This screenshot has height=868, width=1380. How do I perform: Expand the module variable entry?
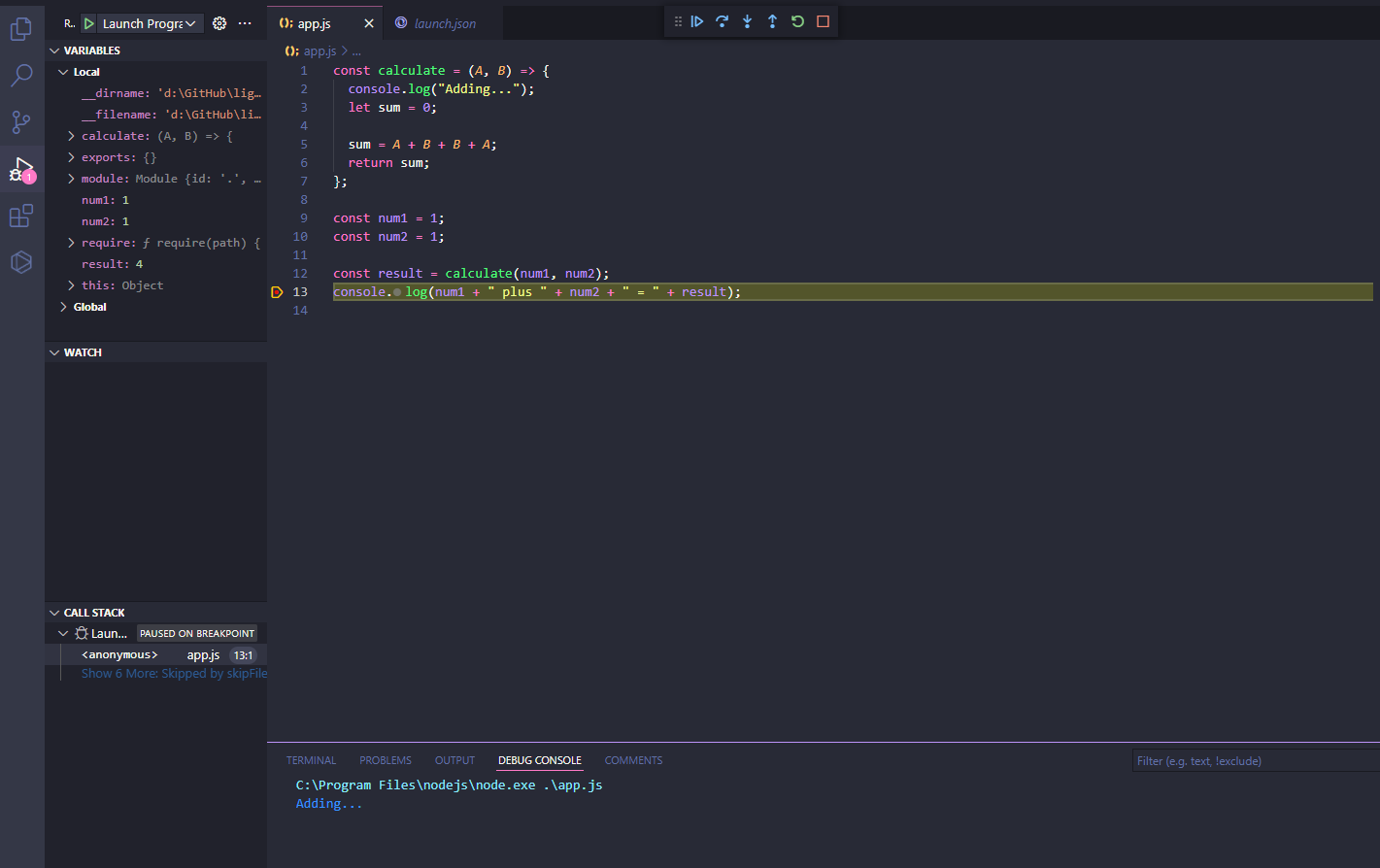coord(70,178)
